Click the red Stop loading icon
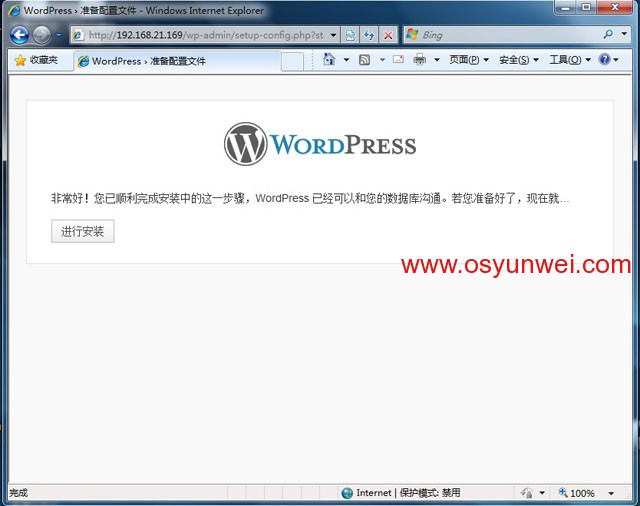 pyautogui.click(x=388, y=35)
